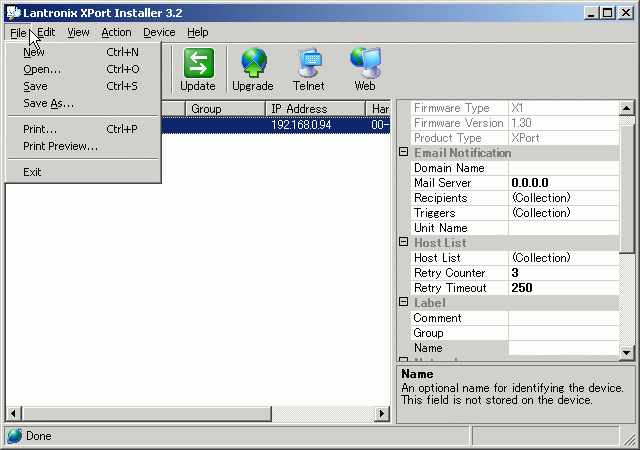Select the 192.168.0.94 device row
Image resolution: width=640 pixels, height=450 pixels.
coord(276,125)
